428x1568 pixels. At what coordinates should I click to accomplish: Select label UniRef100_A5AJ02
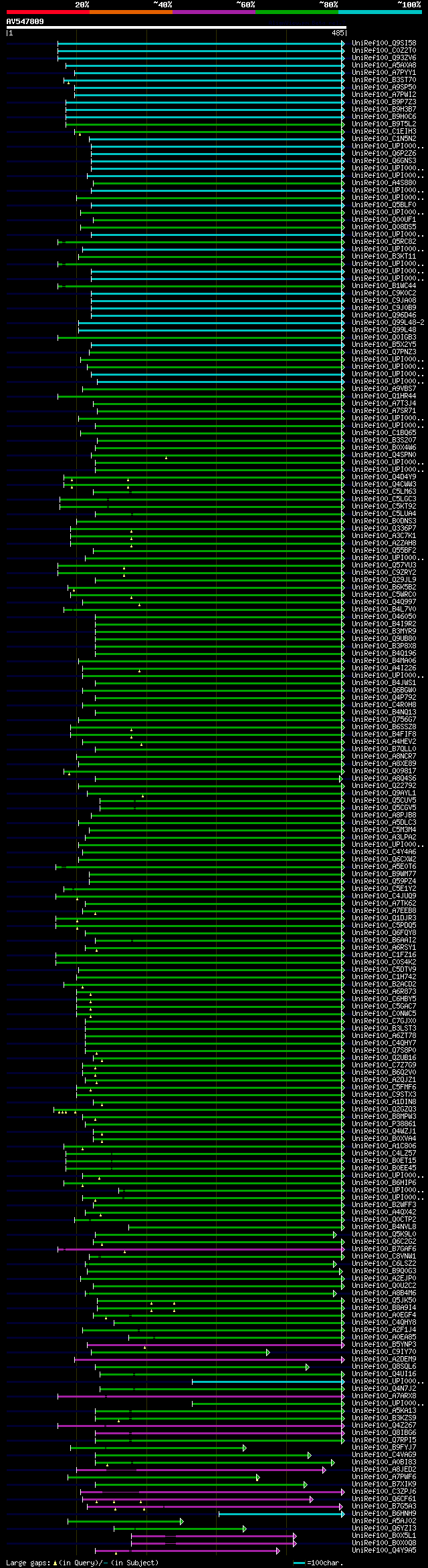[384, 1521]
